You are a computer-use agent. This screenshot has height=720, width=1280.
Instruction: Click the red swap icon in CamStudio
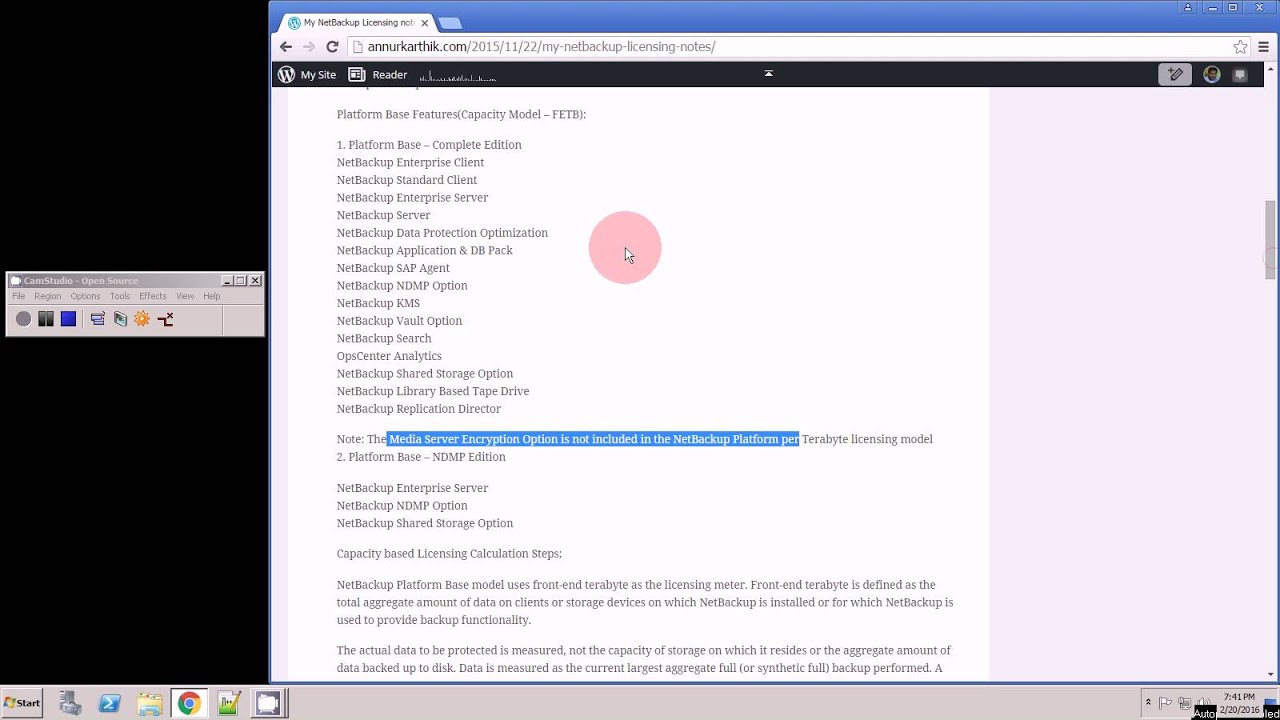[x=165, y=319]
